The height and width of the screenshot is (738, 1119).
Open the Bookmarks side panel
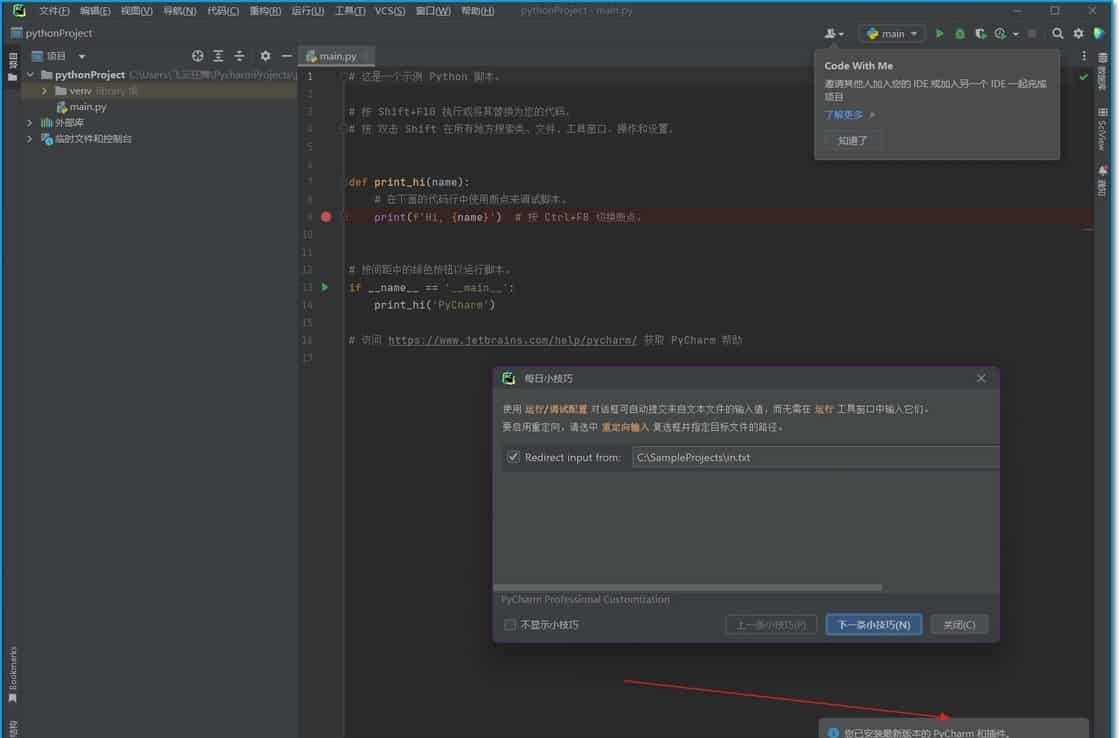pos(12,674)
